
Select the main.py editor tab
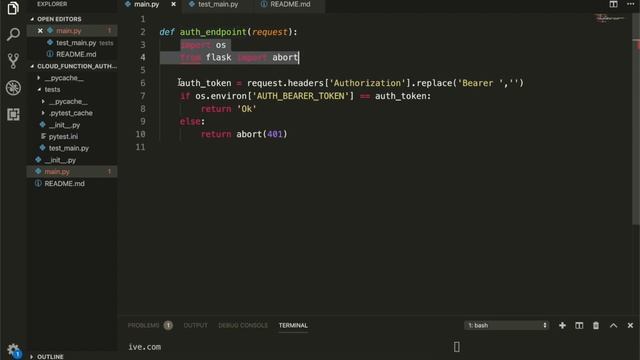click(147, 4)
